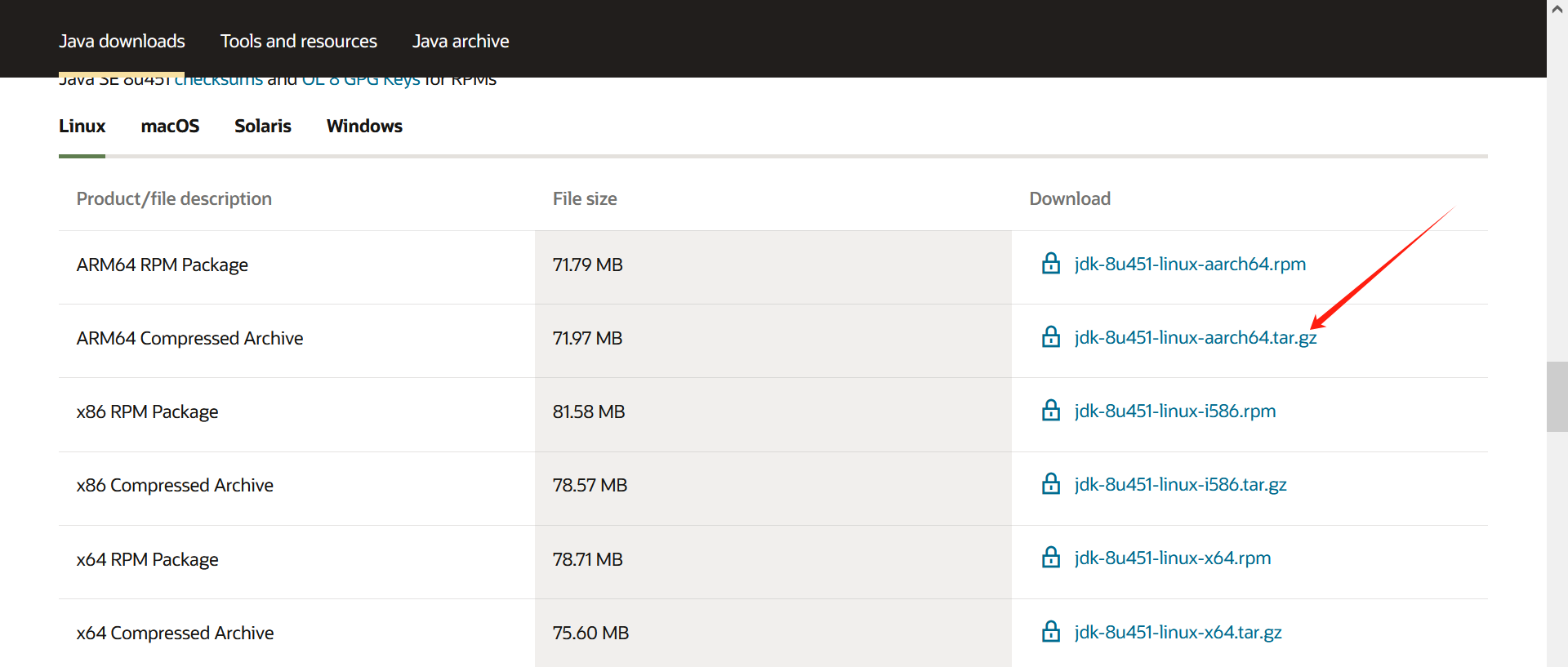This screenshot has height=667, width=1568.
Task: Download jdk-8u451-linux-x64.rpm
Action: 1173,558
